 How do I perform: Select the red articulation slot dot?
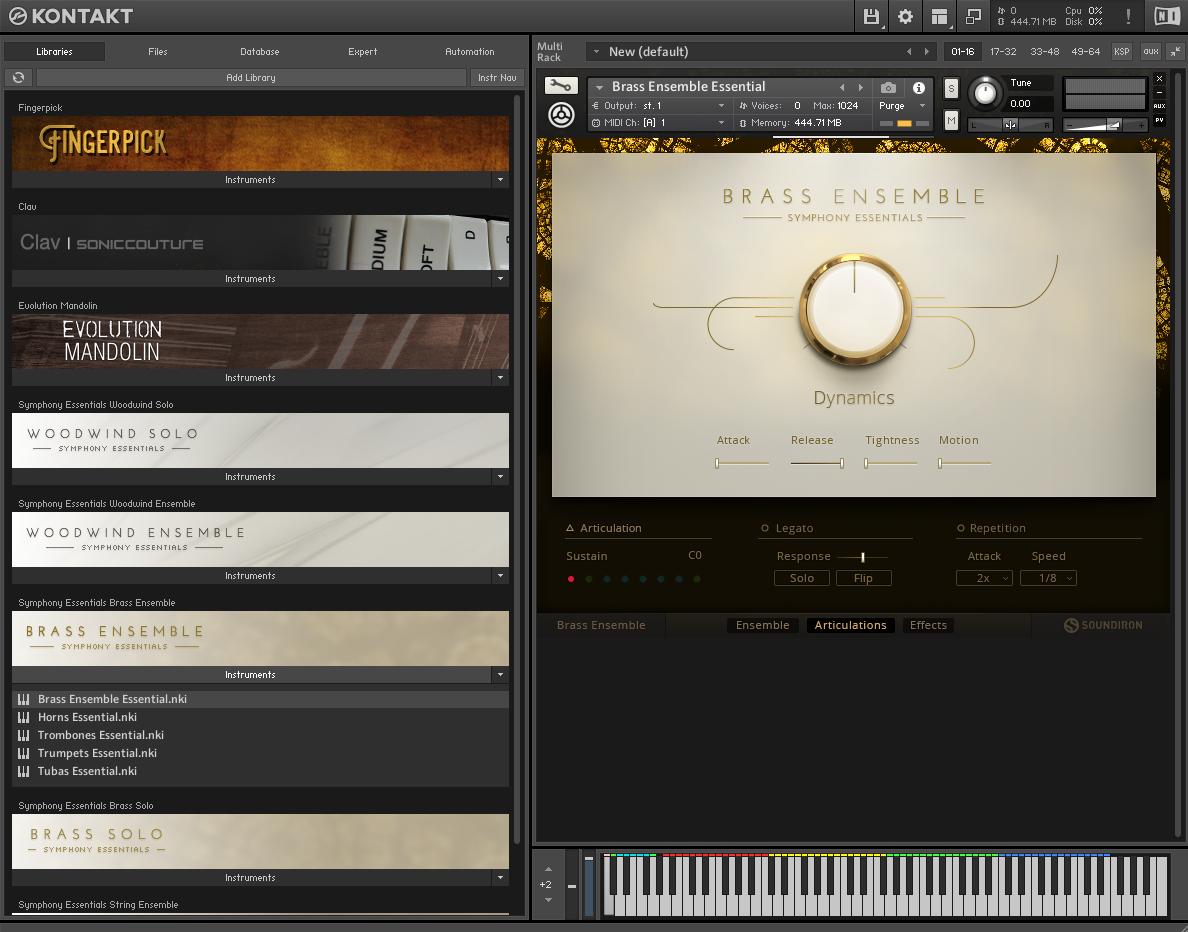point(571,579)
